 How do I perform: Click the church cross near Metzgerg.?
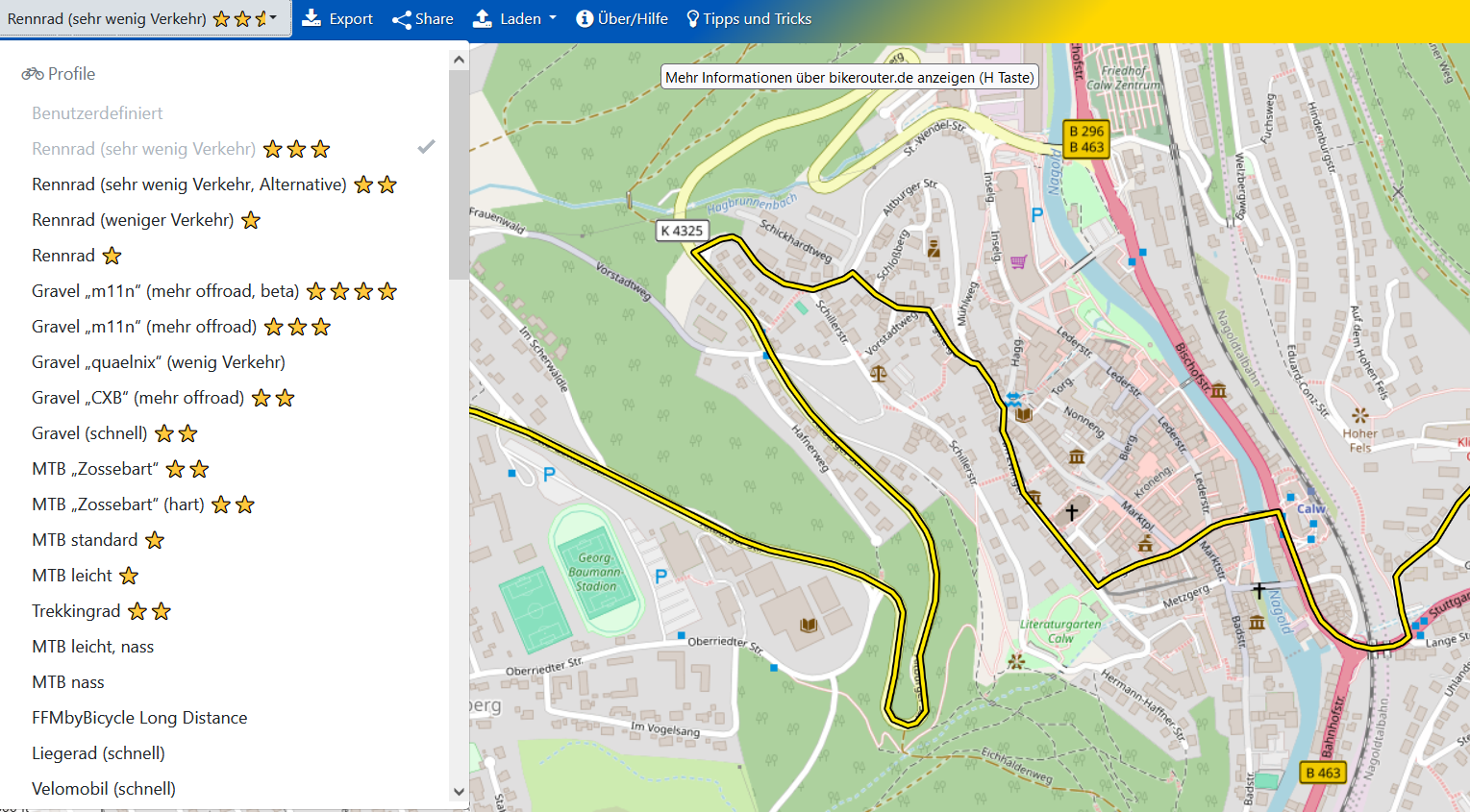[1258, 590]
